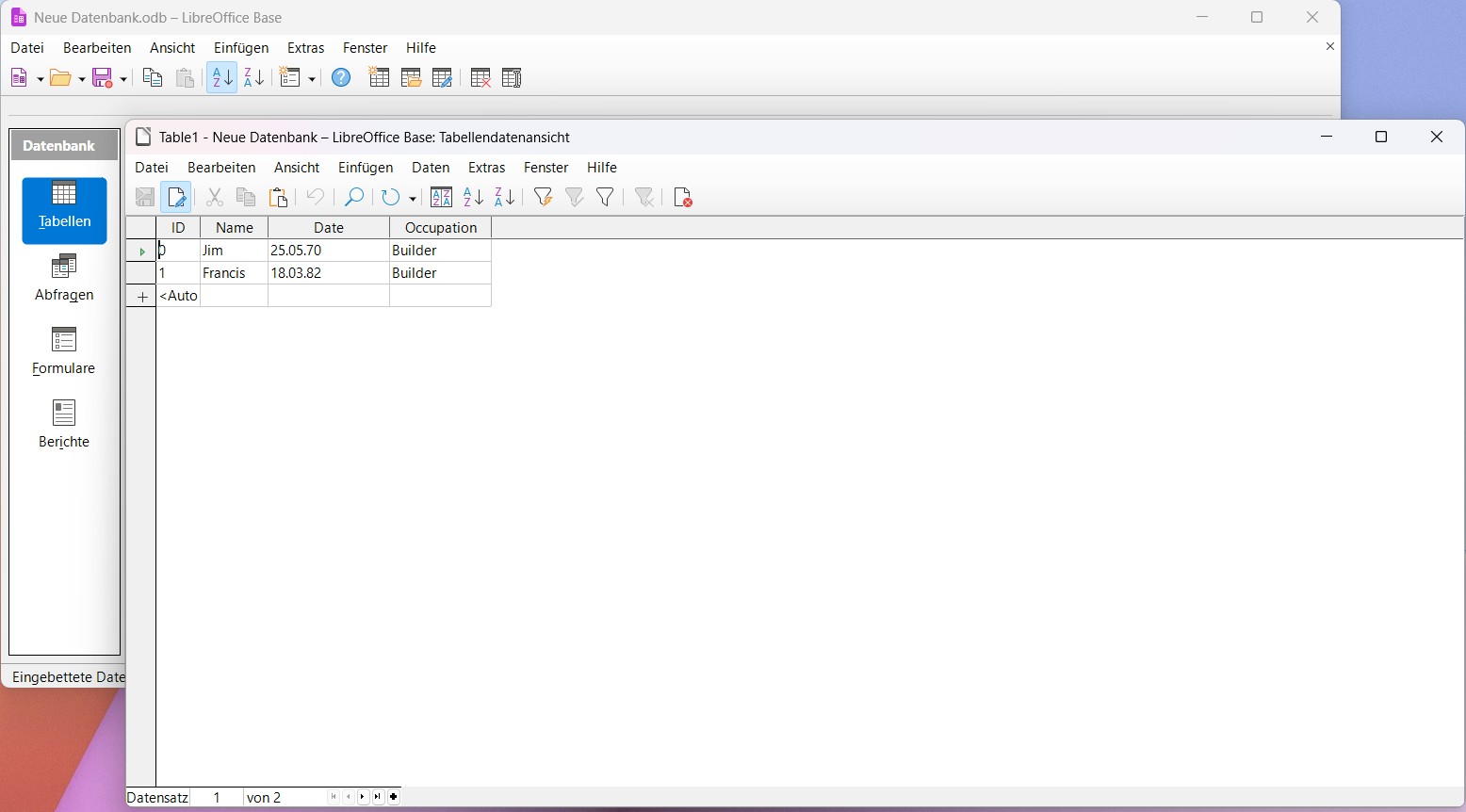Viewport: 1466px width, 812px height.
Task: Click the AutoFilter funnel icon with lightning
Action: [x=543, y=197]
